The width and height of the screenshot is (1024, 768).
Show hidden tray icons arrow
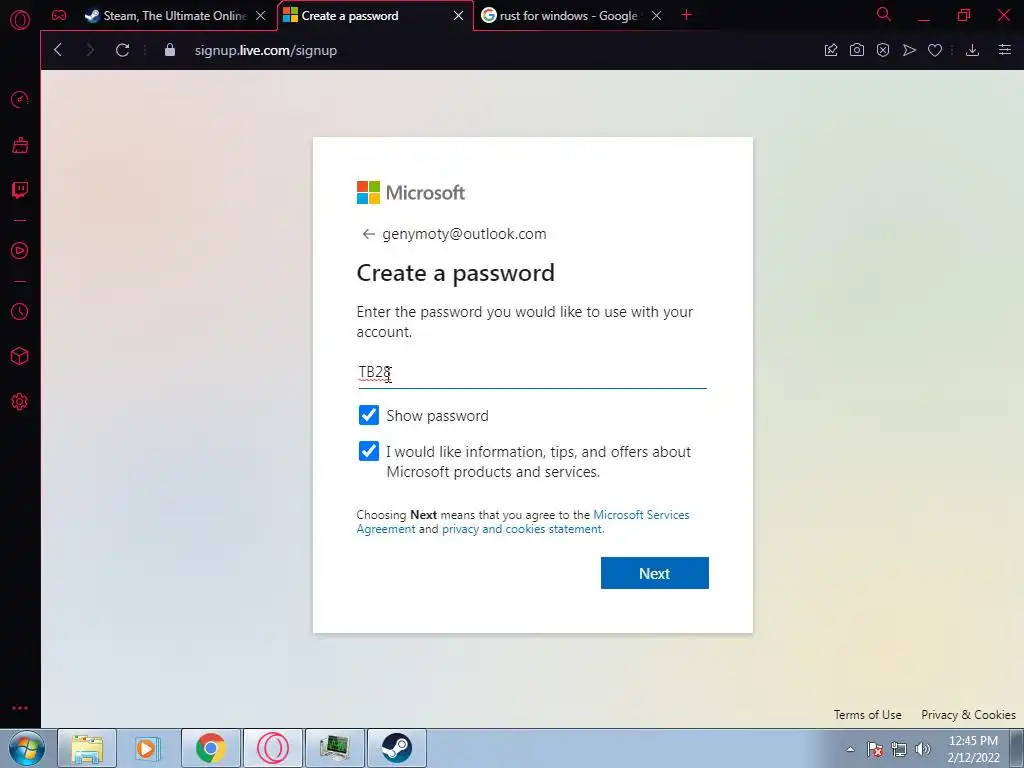point(850,749)
